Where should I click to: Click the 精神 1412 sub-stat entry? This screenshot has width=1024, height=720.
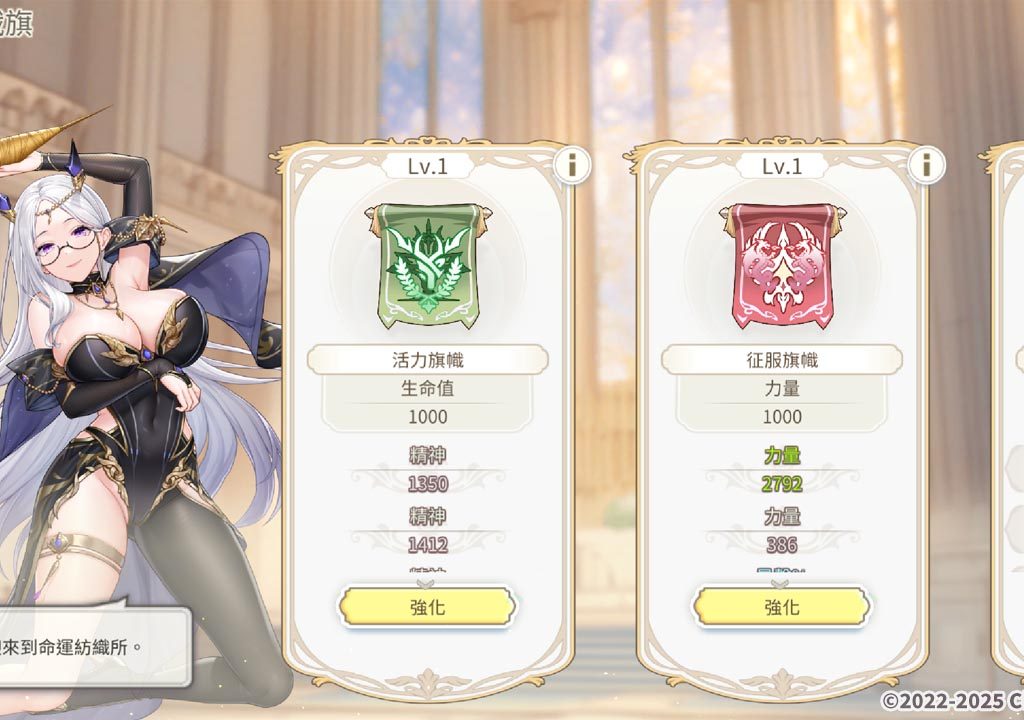pyautogui.click(x=428, y=531)
